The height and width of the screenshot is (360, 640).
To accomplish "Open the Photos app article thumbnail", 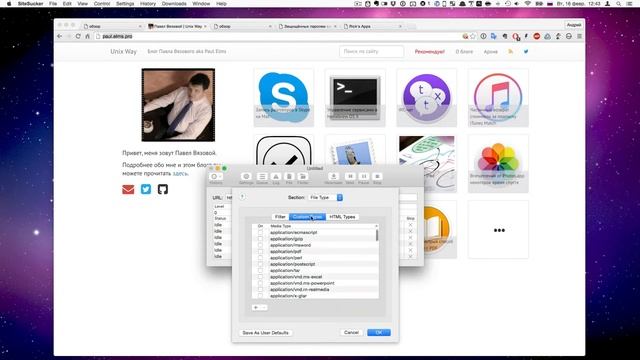I will pyautogui.click(x=498, y=163).
